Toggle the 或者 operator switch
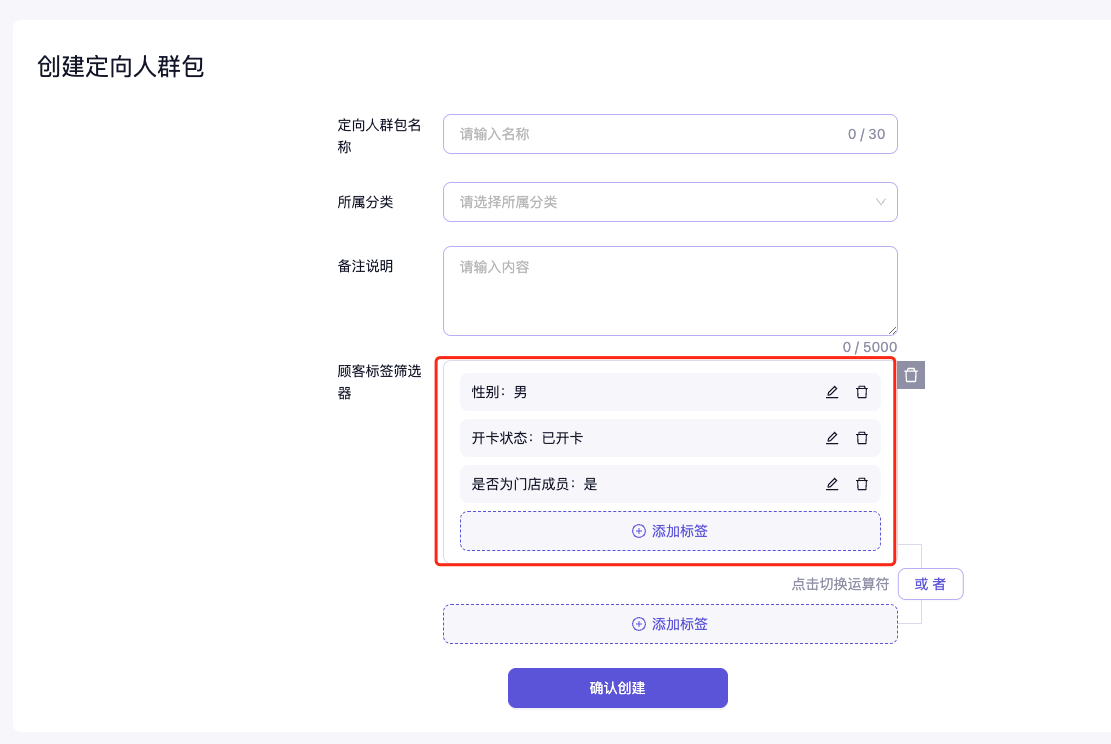Screen dimensions: 1111x744 pyautogui.click(x=930, y=584)
